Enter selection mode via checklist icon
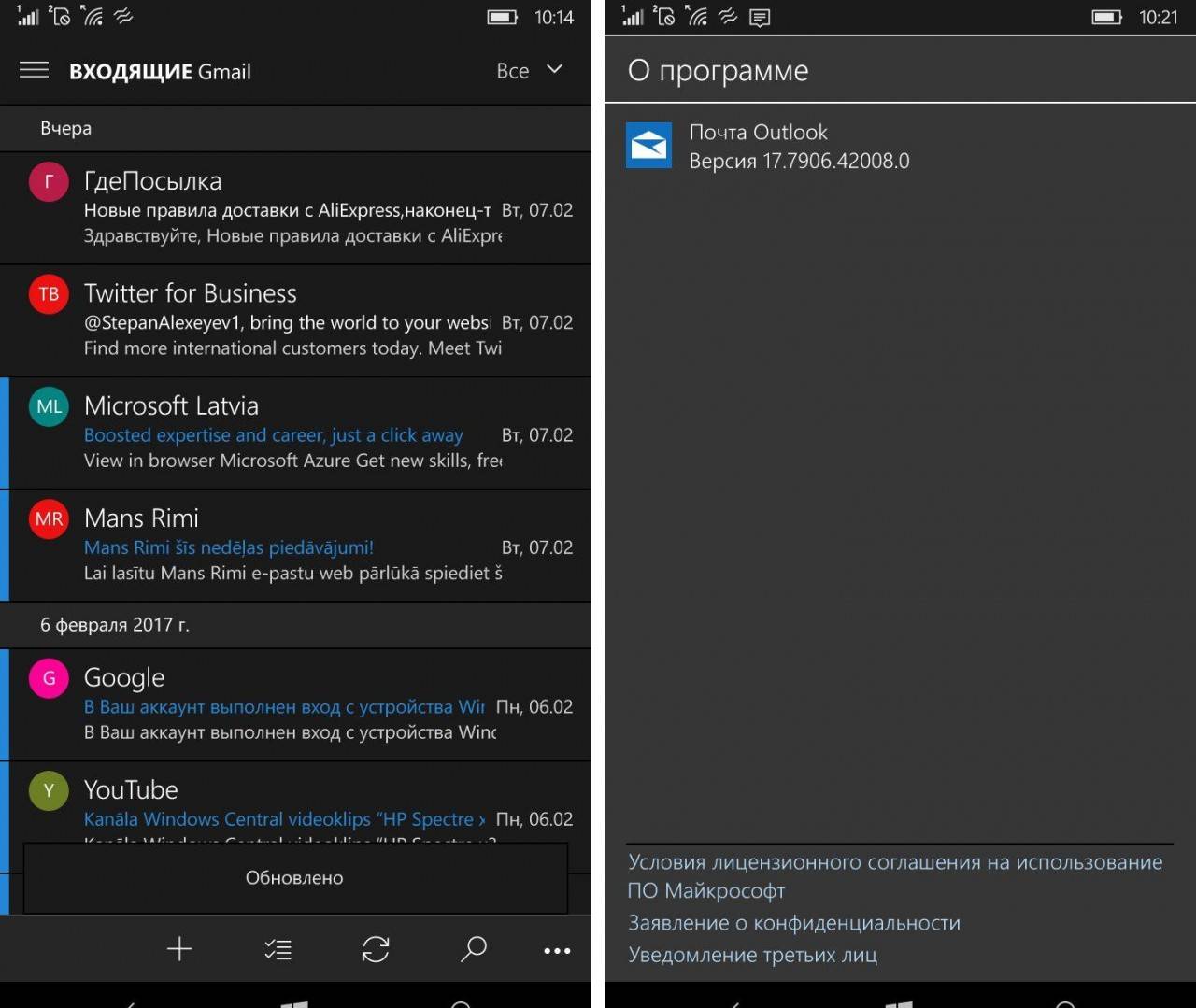 coord(278,950)
